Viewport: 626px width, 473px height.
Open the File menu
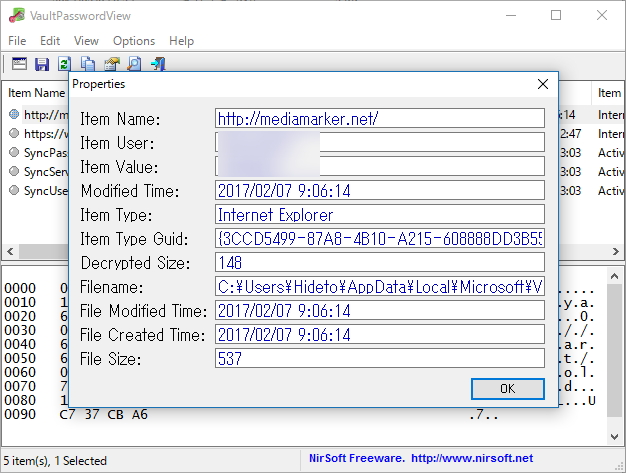click(x=17, y=41)
